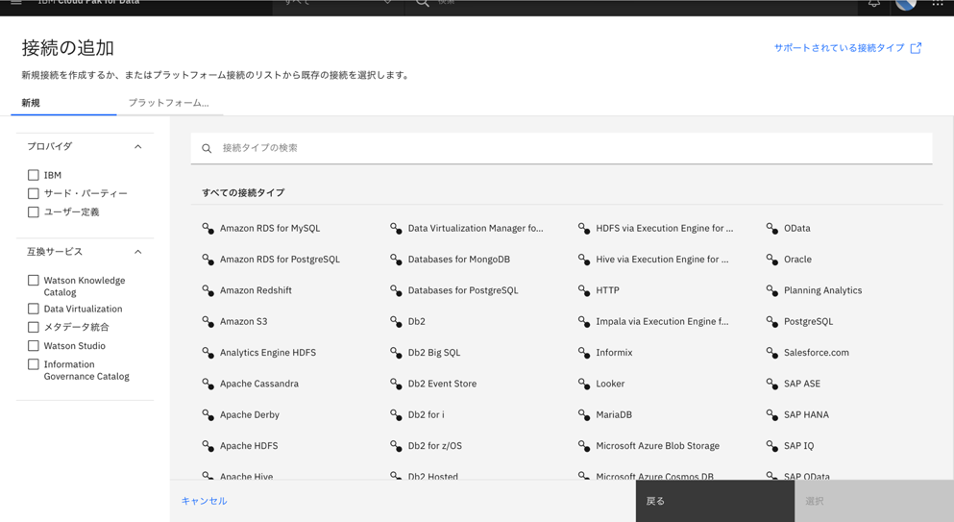Check the Information Governance Catalog checkbox

point(33,364)
